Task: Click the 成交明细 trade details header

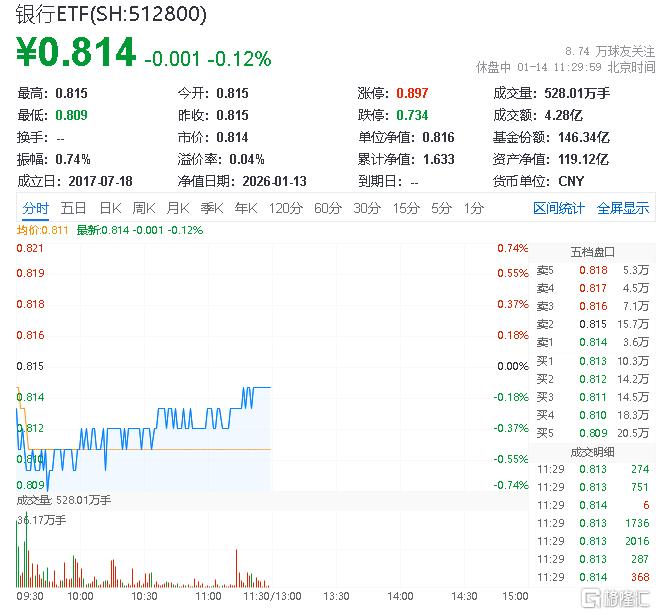Action: click(592, 452)
